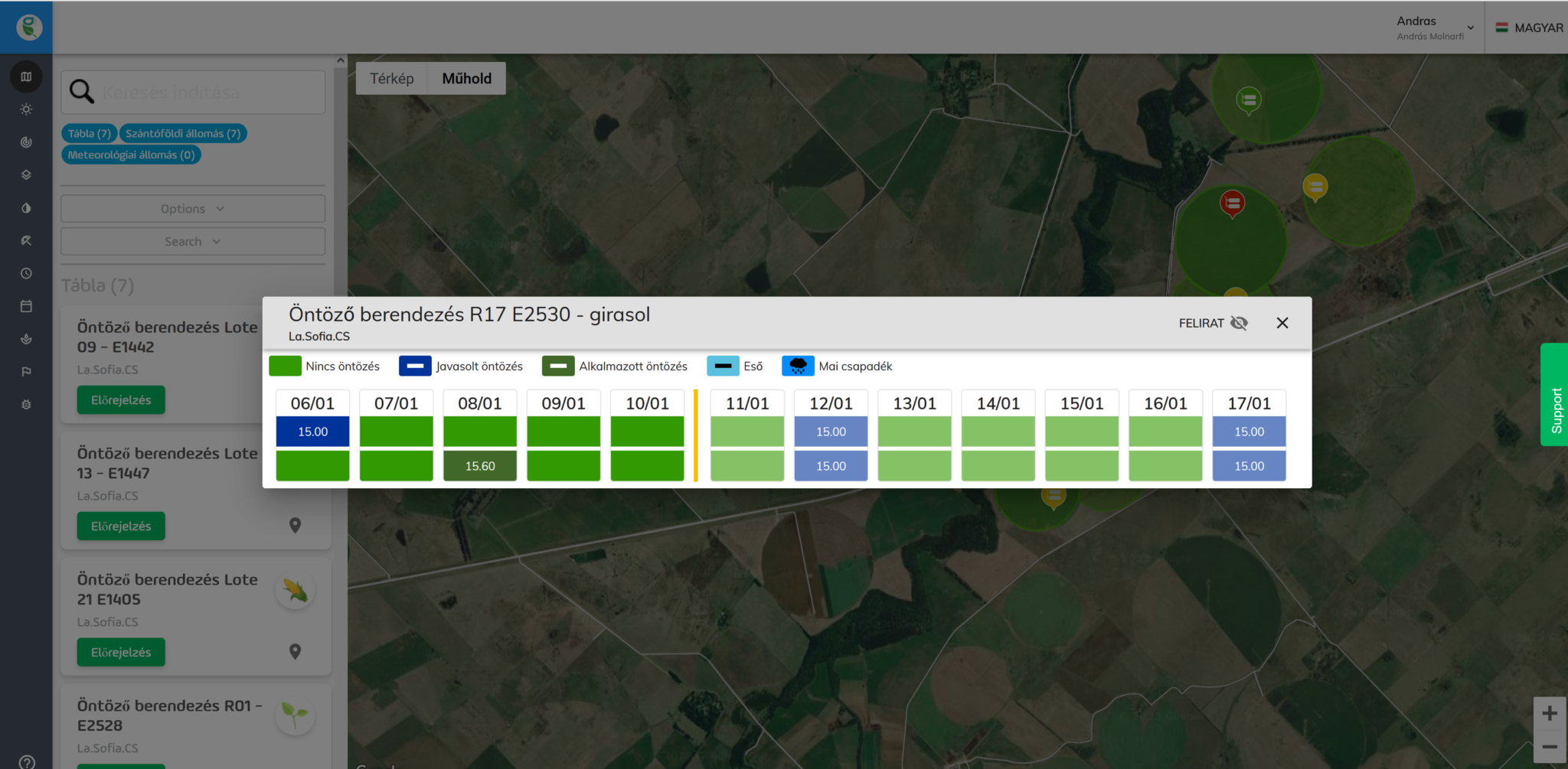Click location pin for Lote 21 E1405

click(295, 652)
